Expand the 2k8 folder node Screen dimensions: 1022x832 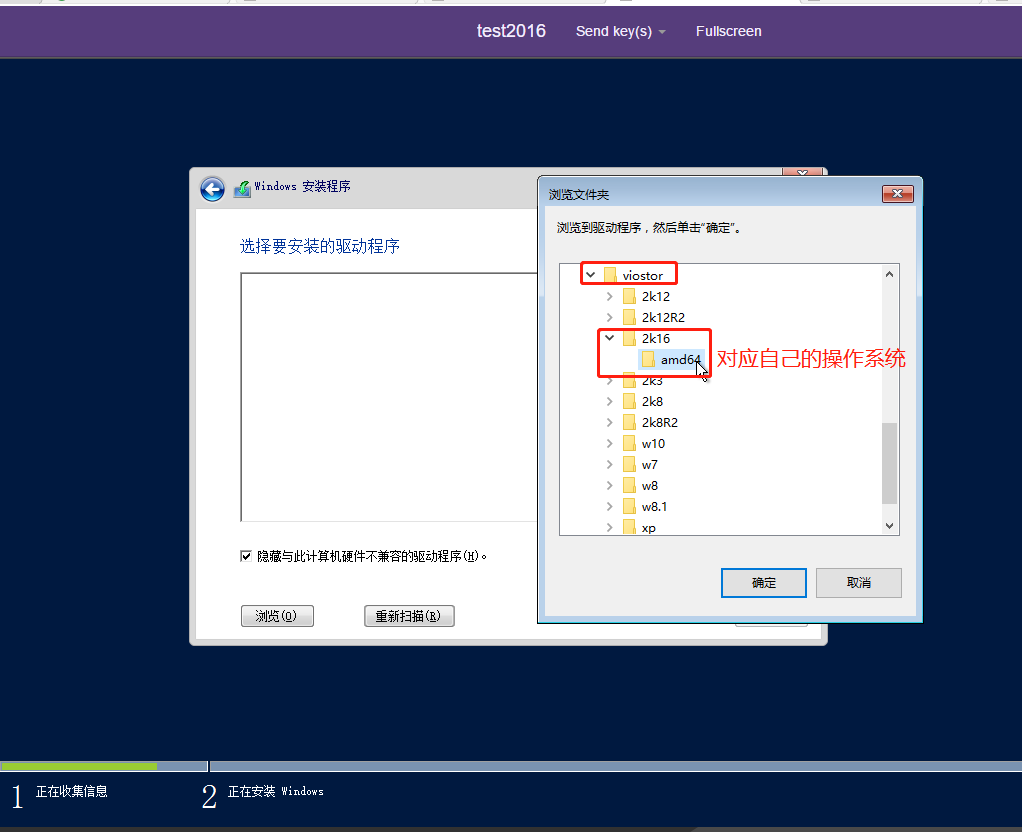click(609, 402)
